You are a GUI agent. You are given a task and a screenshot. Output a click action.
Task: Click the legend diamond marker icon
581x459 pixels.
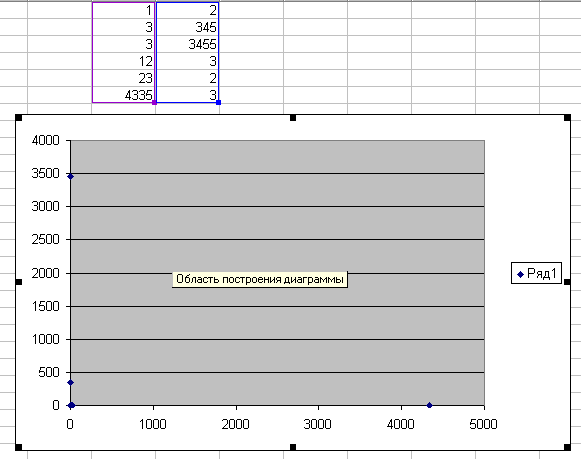[x=520, y=274]
